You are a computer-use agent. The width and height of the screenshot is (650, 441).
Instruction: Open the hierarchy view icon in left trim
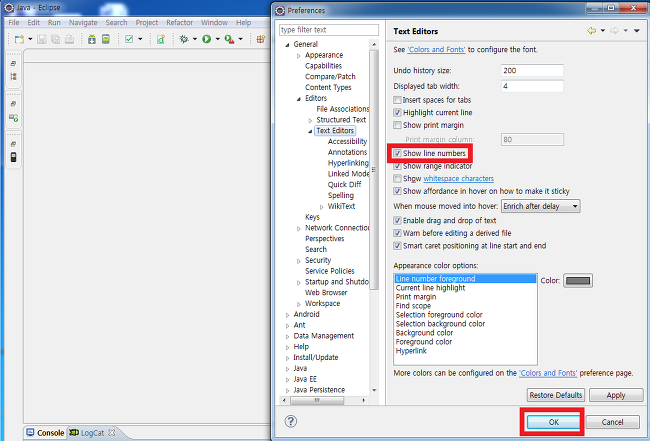13,77
